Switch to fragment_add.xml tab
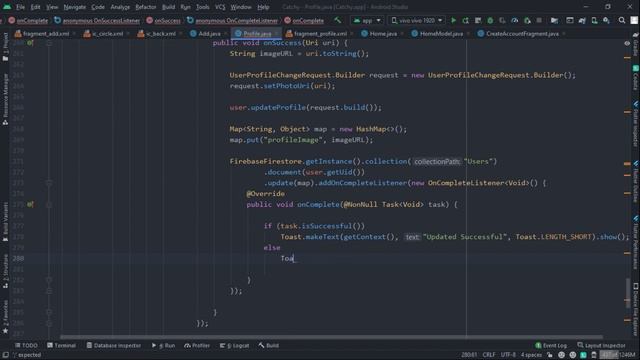 click(x=46, y=33)
